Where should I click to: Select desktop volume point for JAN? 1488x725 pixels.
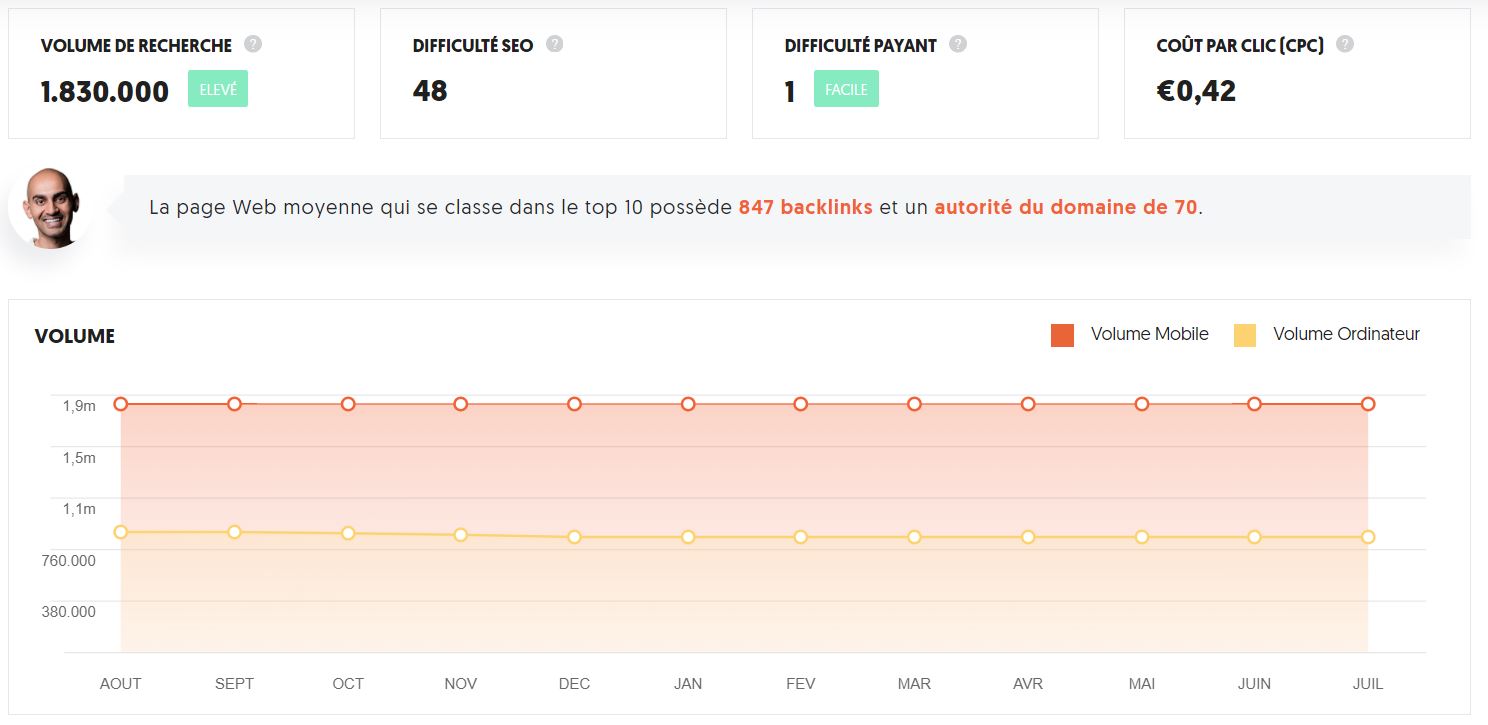(x=688, y=537)
